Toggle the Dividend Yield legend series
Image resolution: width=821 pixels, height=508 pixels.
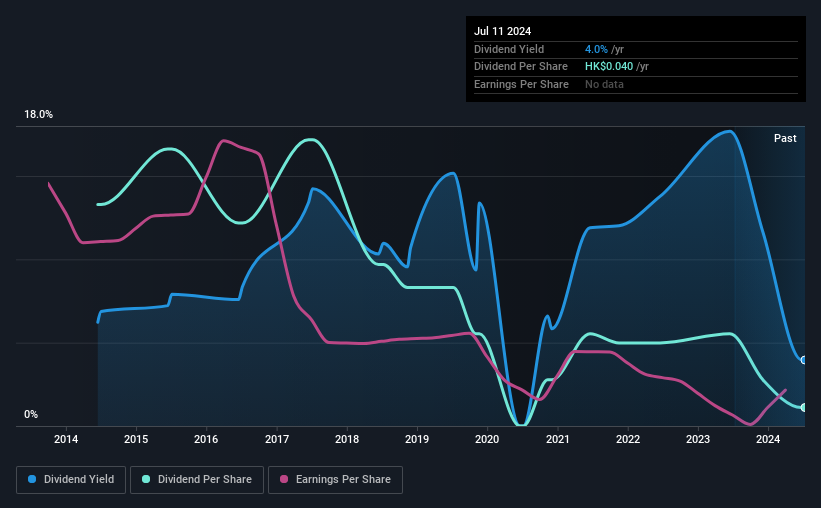pyautogui.click(x=71, y=479)
